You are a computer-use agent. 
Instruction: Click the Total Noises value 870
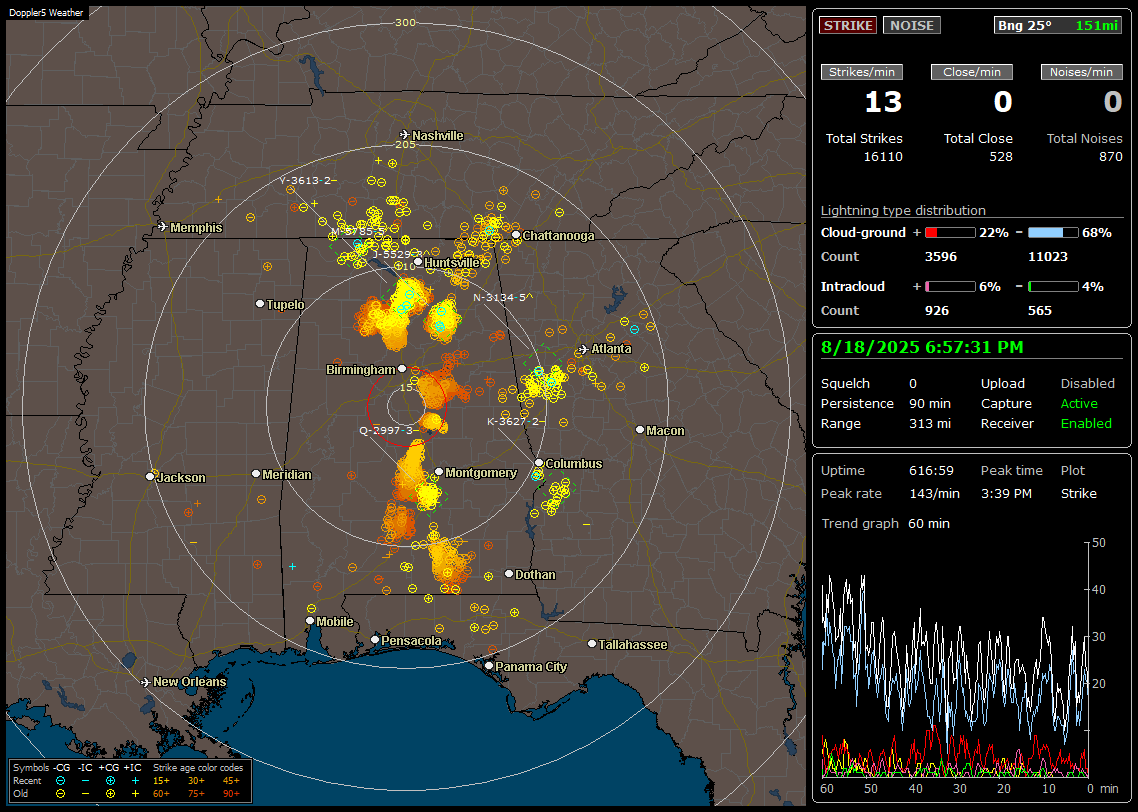(1110, 157)
